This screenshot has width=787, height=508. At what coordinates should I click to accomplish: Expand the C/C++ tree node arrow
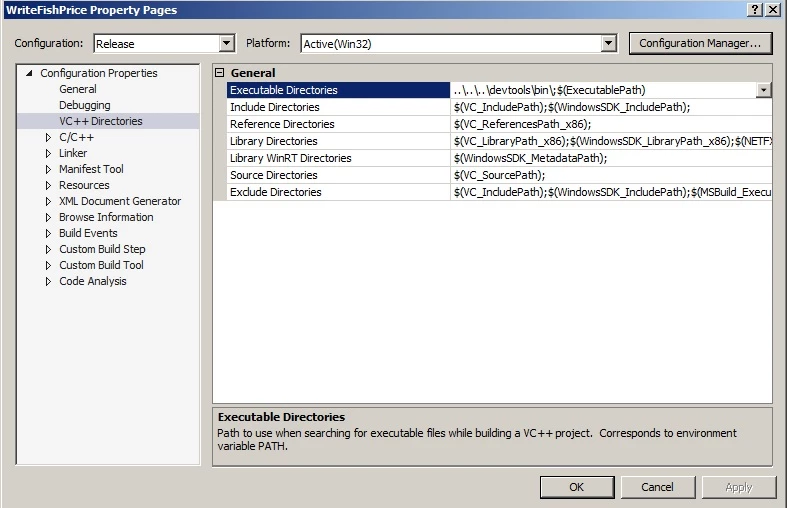point(48,137)
